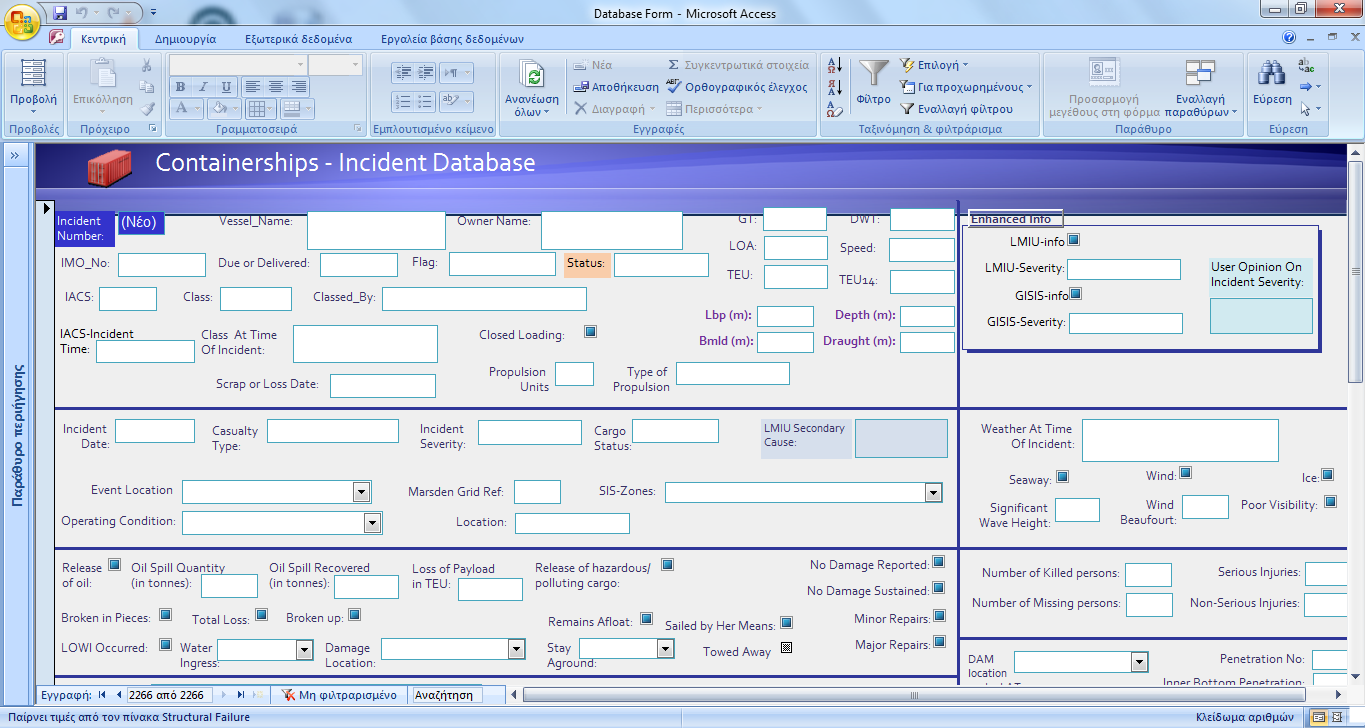
Task: Click the Ανανέωση όλων refresh icon
Action: click(x=532, y=74)
